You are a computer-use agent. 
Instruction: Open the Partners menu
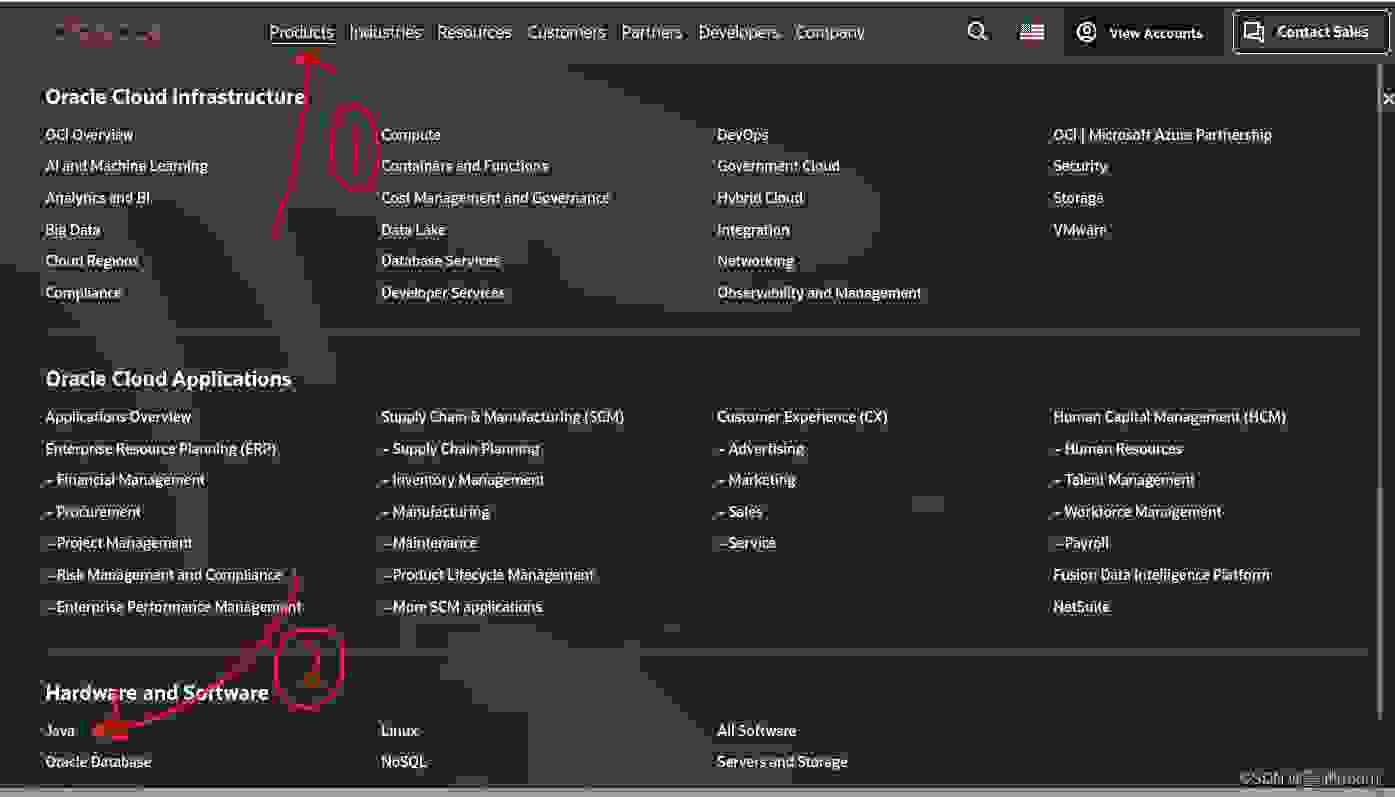652,32
